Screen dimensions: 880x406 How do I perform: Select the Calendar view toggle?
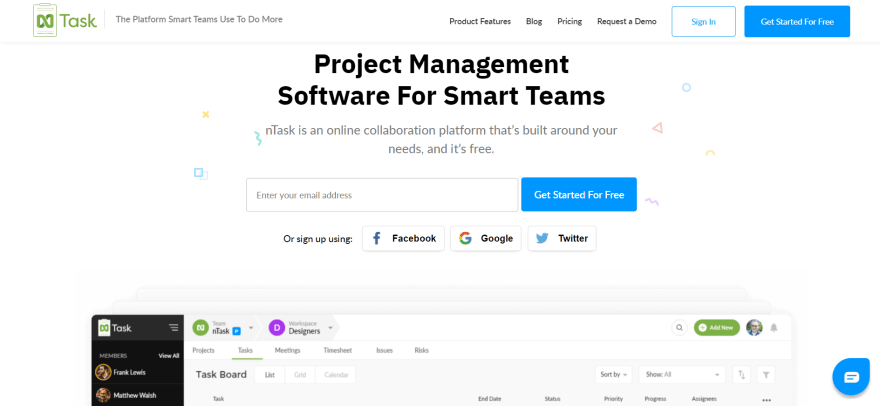[x=336, y=375]
